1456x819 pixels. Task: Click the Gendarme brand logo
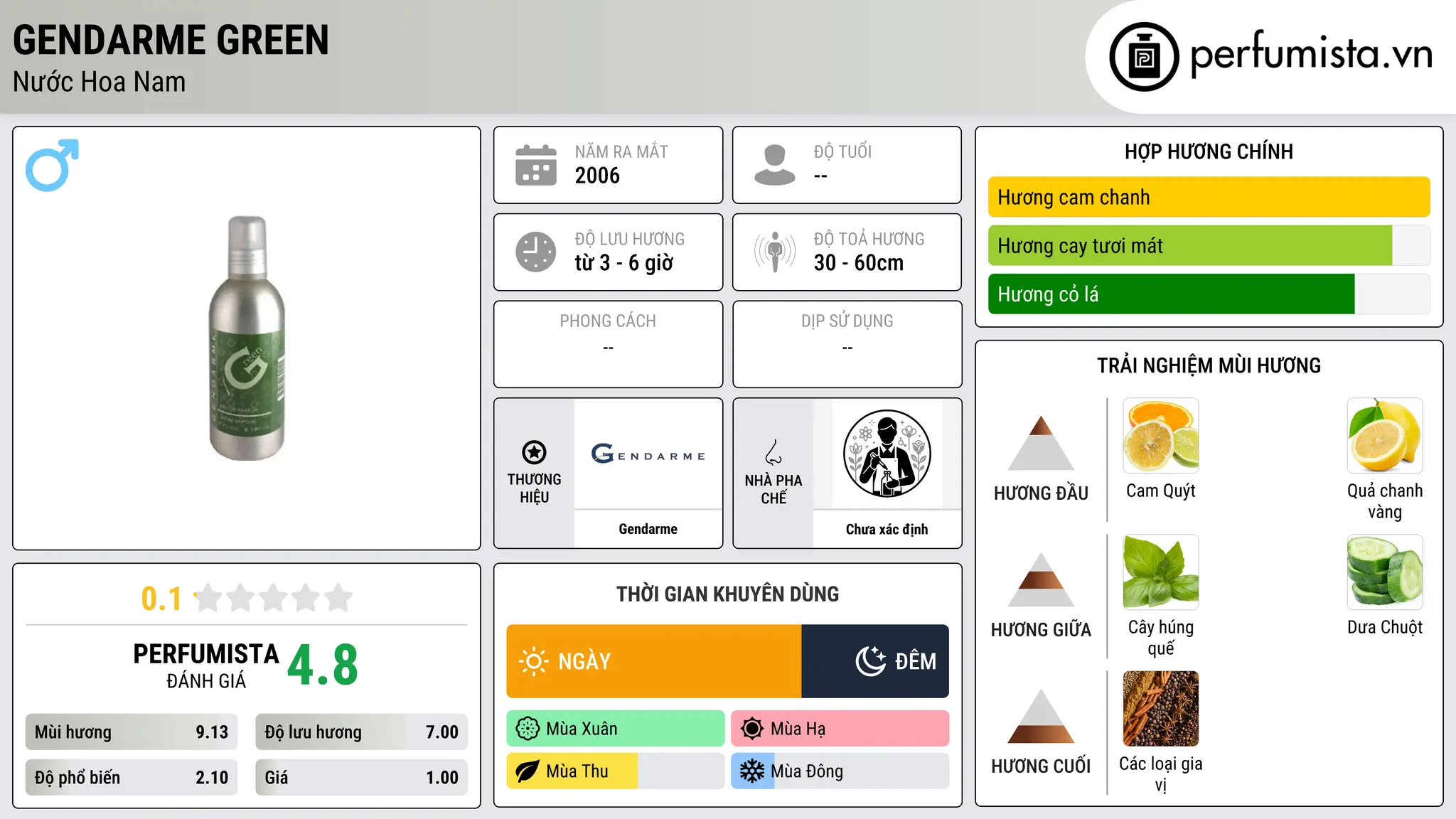[648, 453]
